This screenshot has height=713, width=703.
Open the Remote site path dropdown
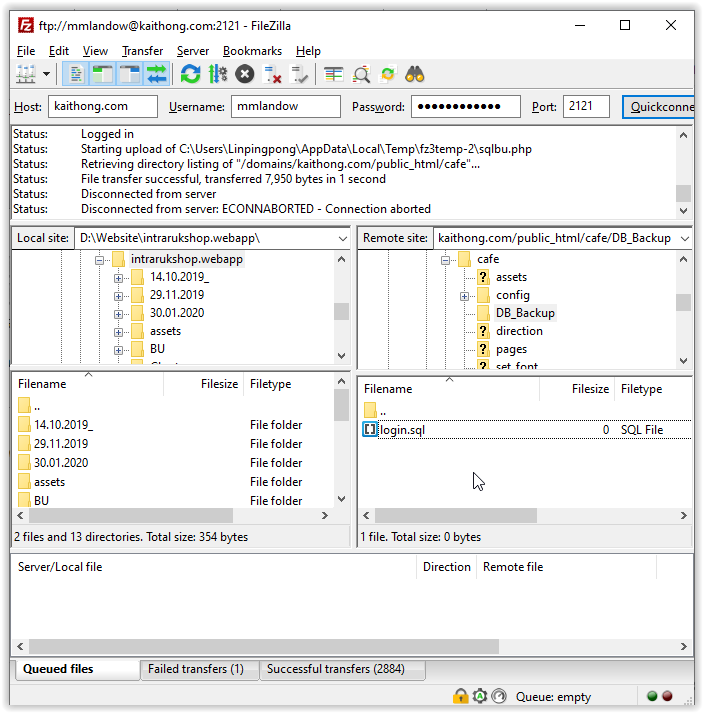pos(685,238)
